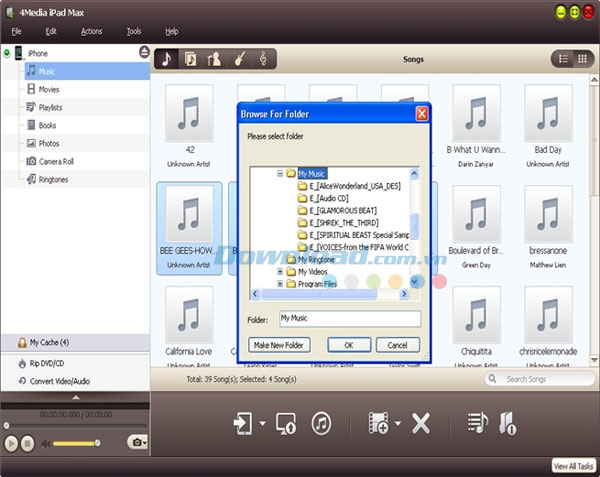600x477 pixels.
Task: Collapse the My Music folder node
Action: pos(281,173)
